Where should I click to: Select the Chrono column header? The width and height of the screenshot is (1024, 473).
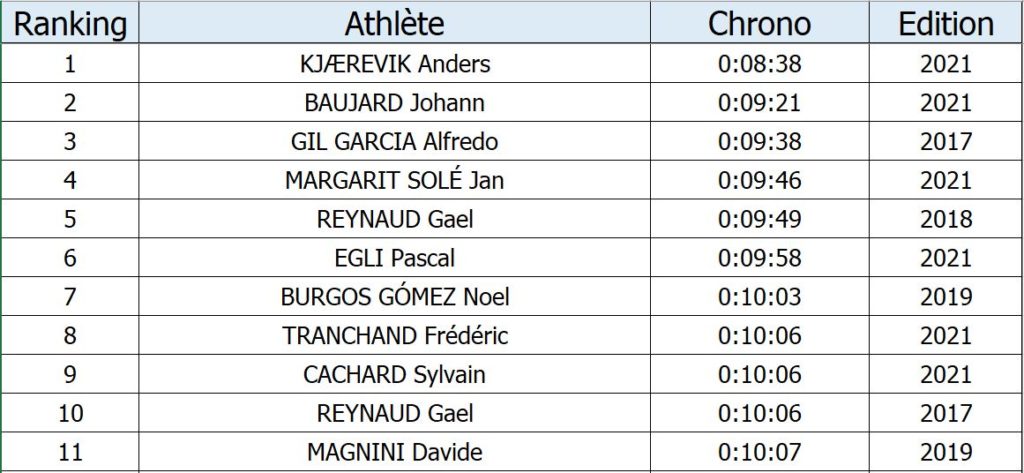(x=760, y=23)
